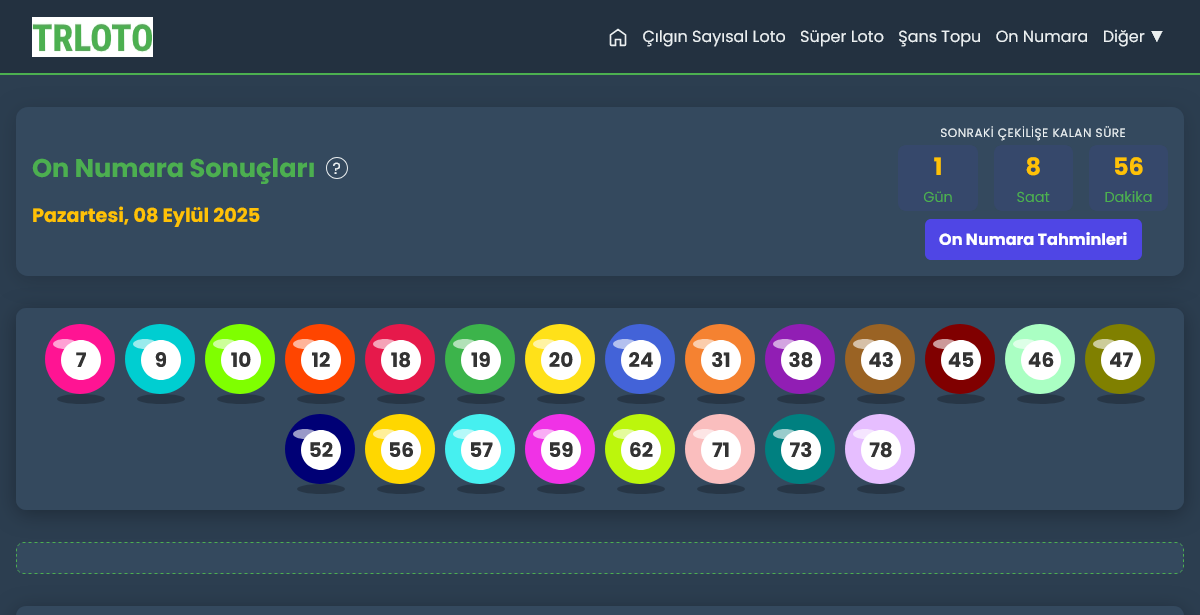Image resolution: width=1200 pixels, height=615 pixels.
Task: Click the teal ball number 73
Action: [800, 449]
